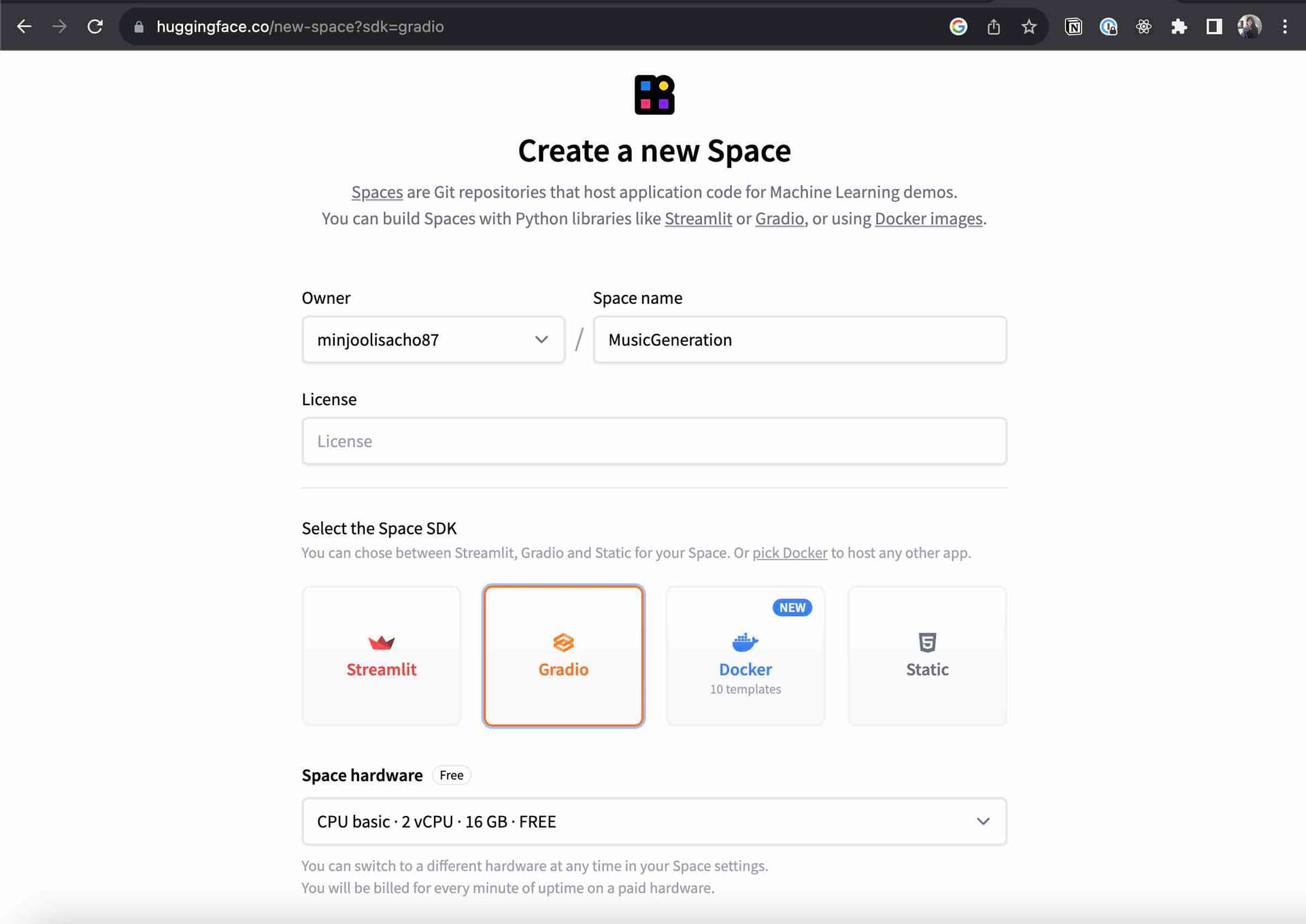
Task: Choose the Docker SDK option
Action: coord(745,655)
